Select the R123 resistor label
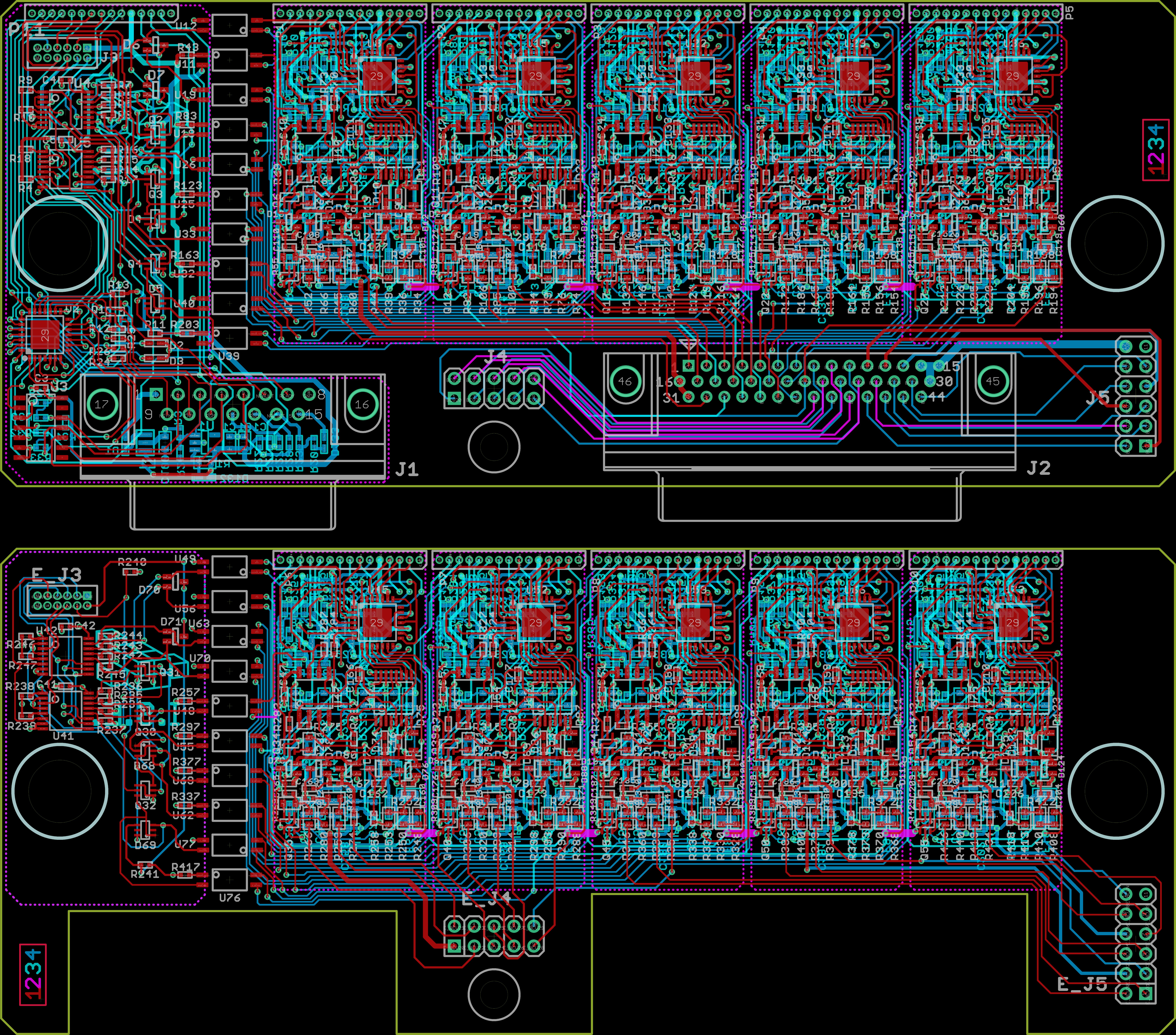Image resolution: width=1176 pixels, height=1035 pixels. coord(188,185)
